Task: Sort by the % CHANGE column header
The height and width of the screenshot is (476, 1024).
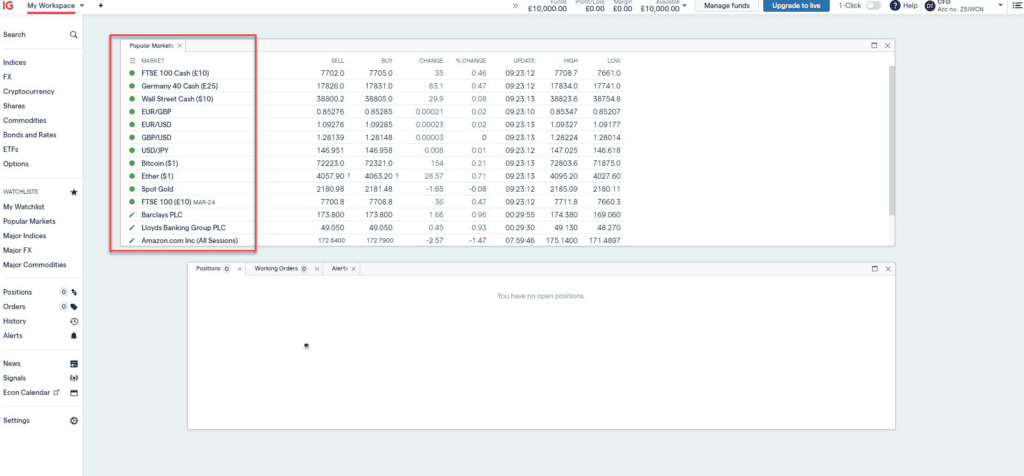Action: [470, 60]
